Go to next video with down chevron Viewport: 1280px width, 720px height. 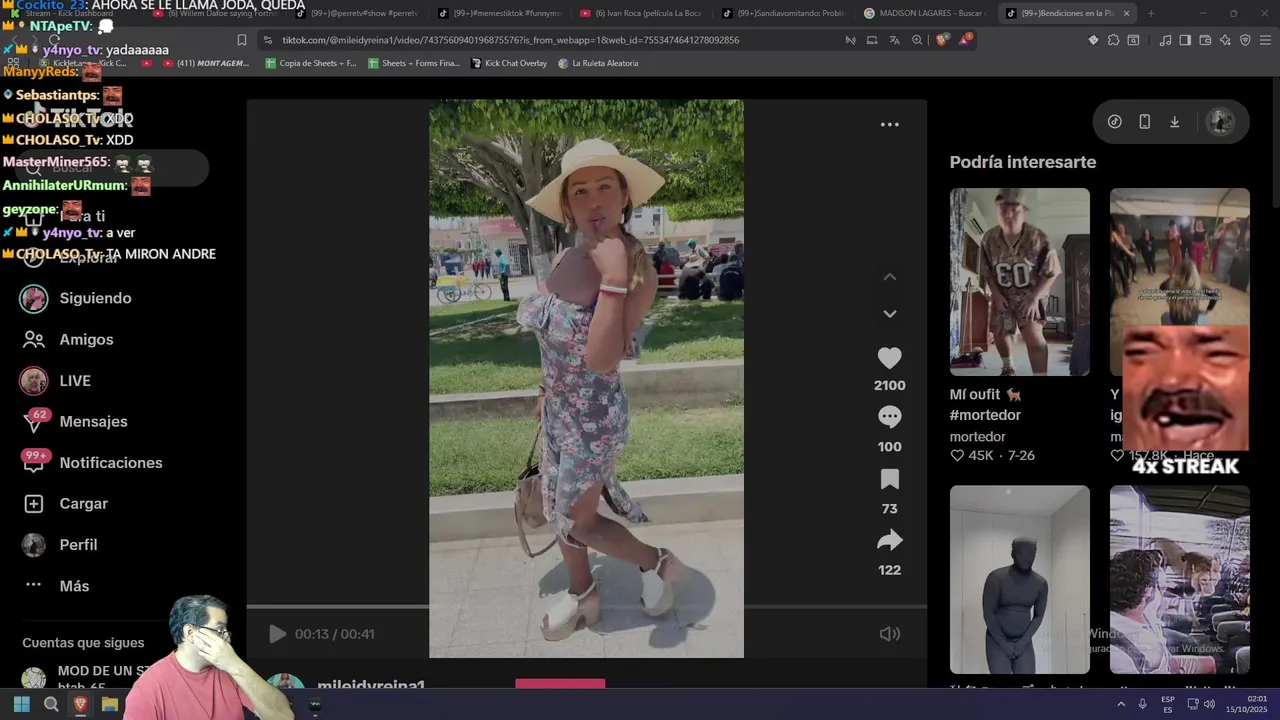click(x=889, y=313)
